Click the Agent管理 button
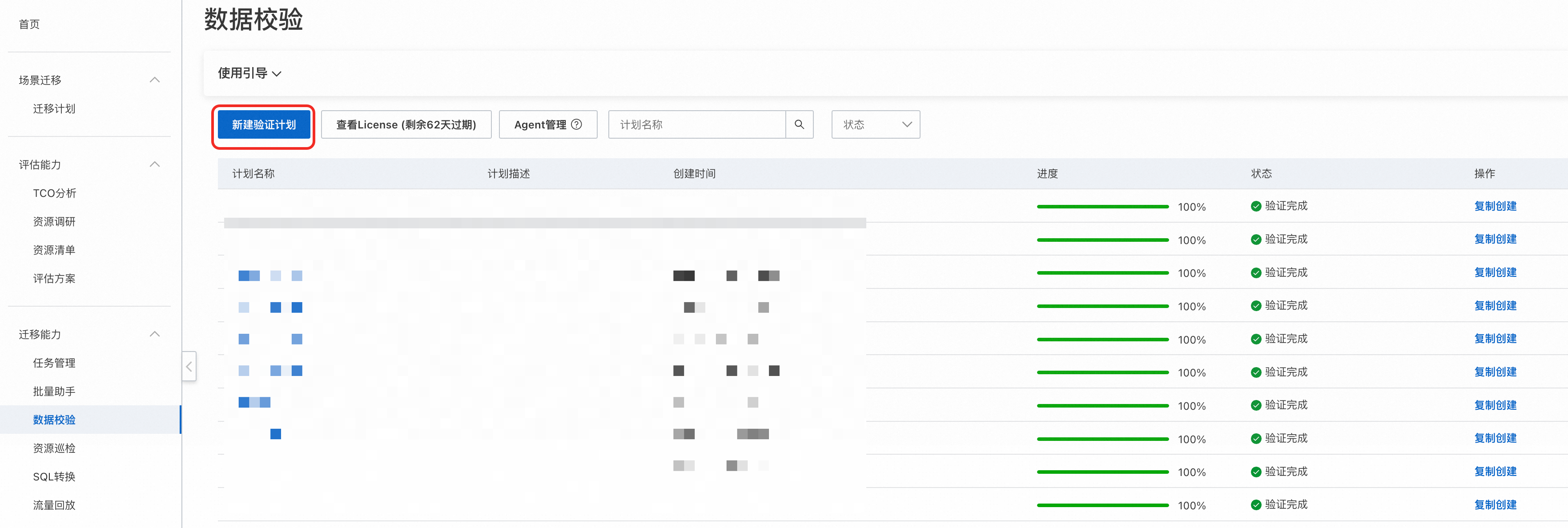The width and height of the screenshot is (1568, 528). (540, 124)
